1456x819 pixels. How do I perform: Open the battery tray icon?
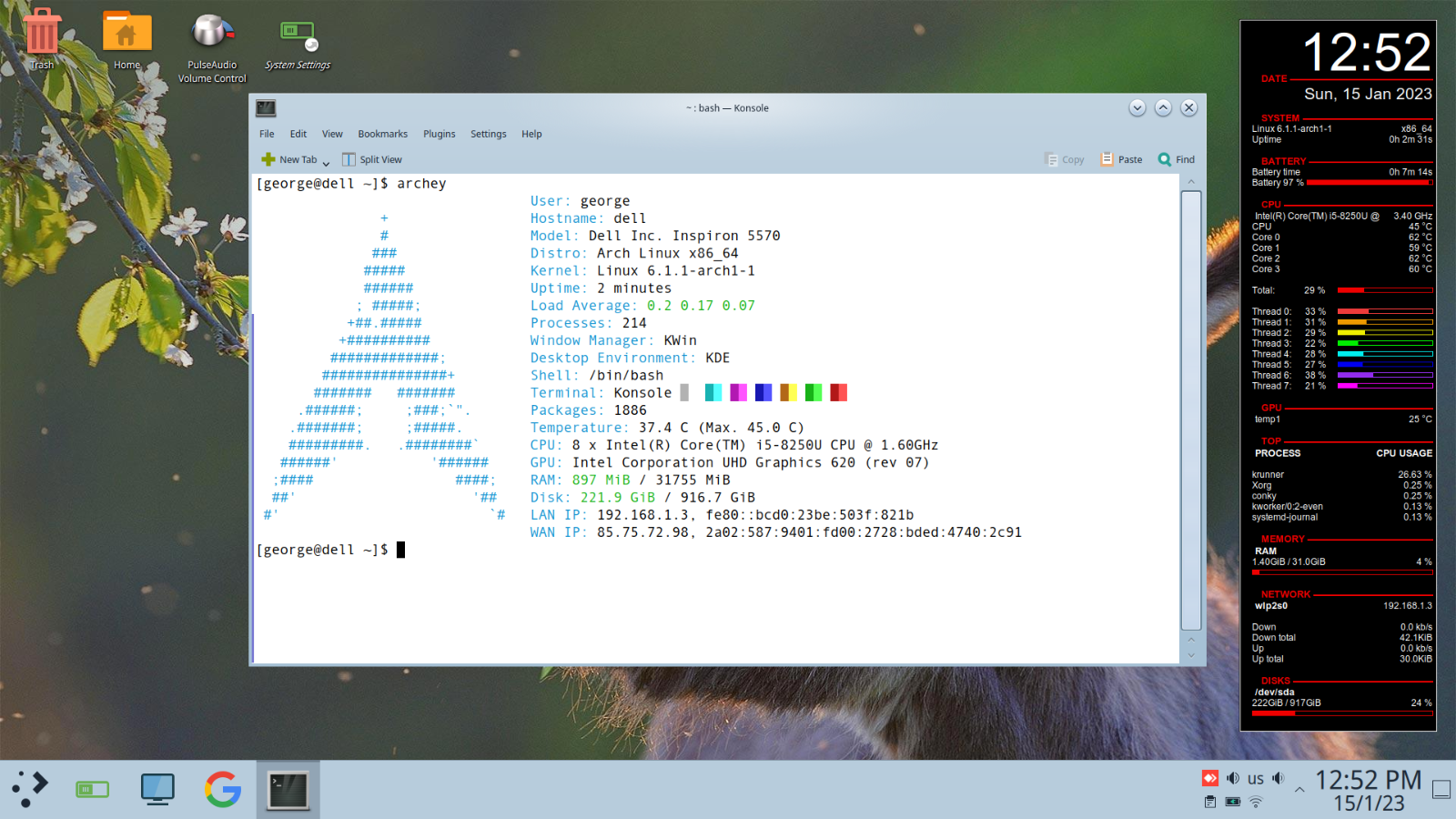[1233, 802]
